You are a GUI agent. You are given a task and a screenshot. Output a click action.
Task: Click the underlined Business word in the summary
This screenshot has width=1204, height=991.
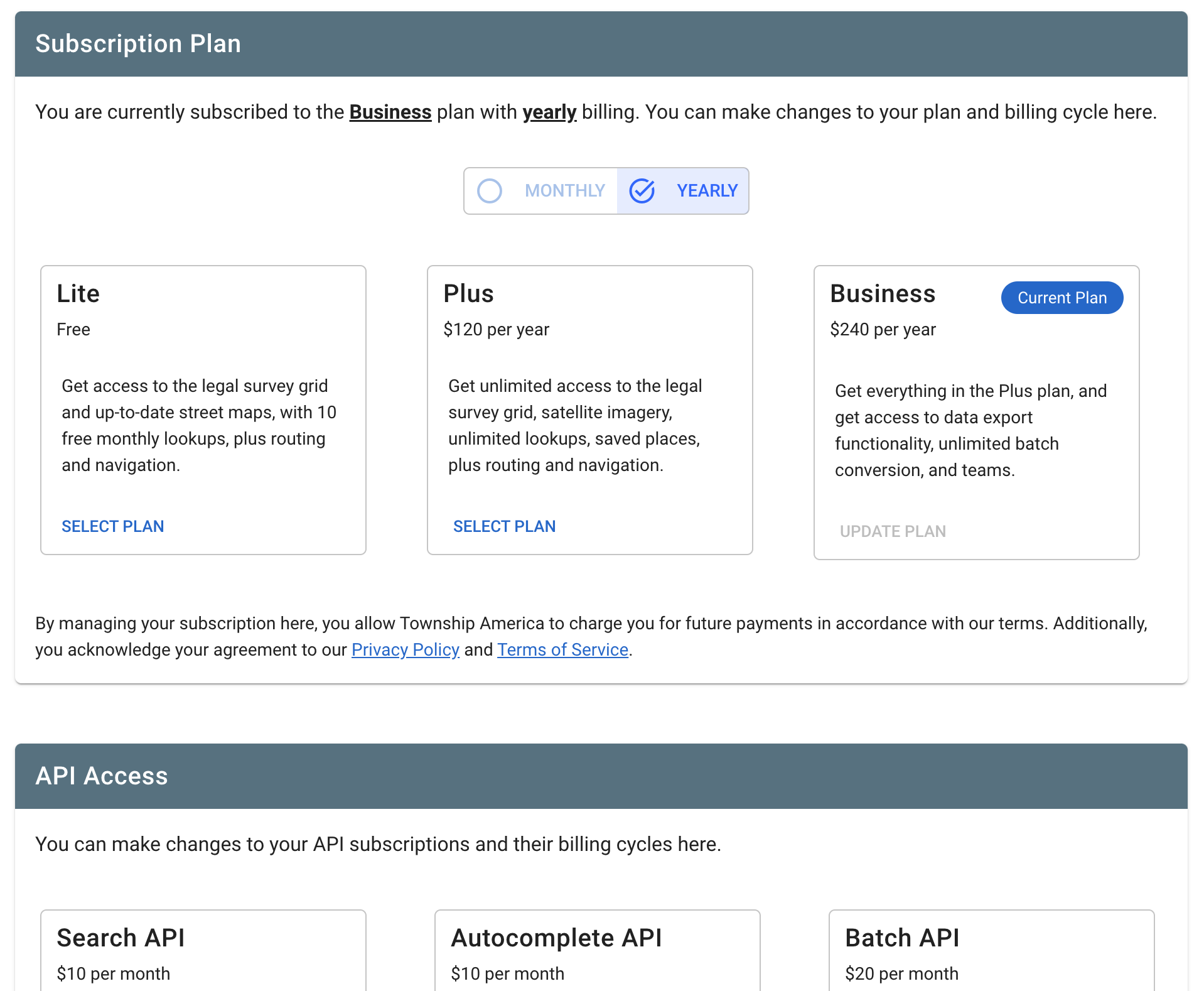pyautogui.click(x=390, y=112)
